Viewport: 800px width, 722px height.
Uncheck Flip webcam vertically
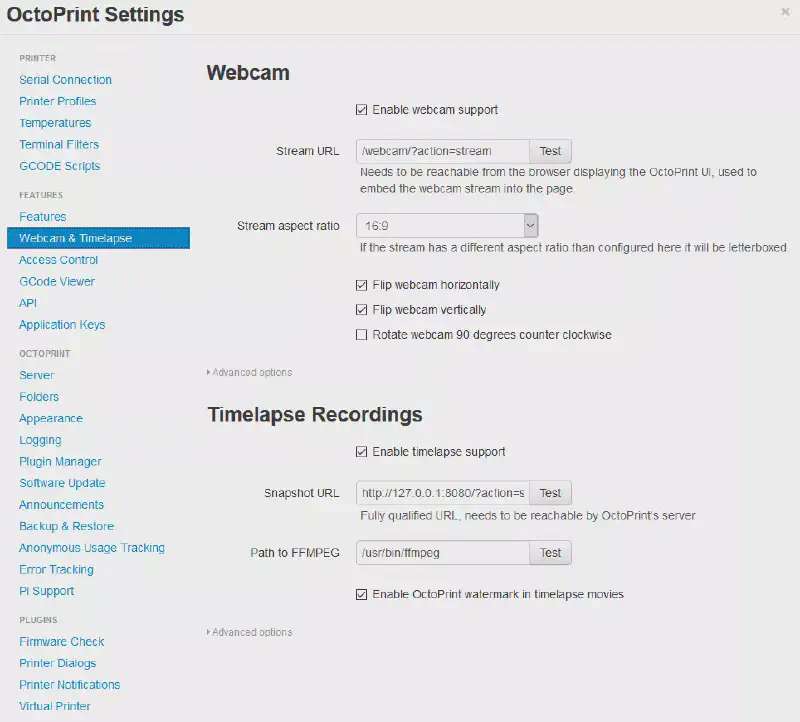362,310
